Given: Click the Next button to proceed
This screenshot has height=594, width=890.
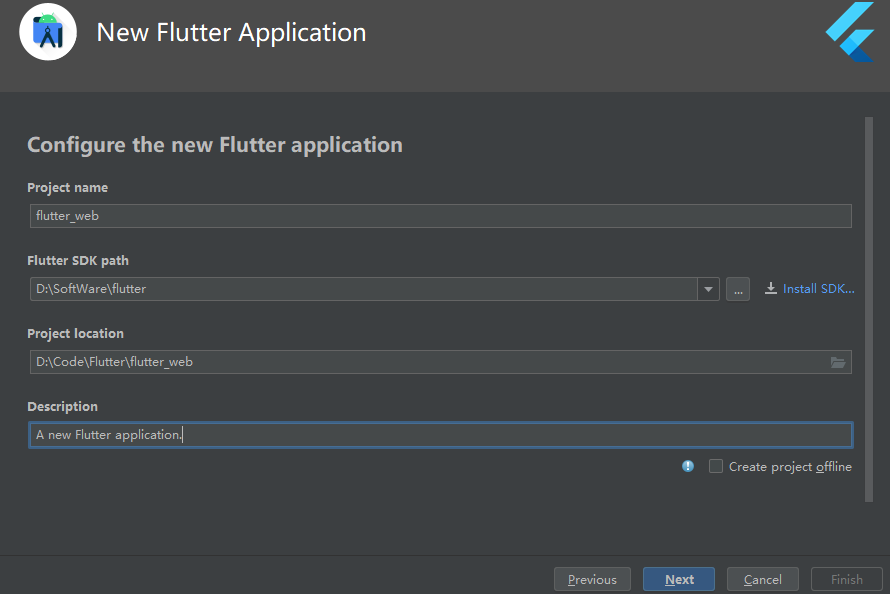Looking at the screenshot, I should pos(678,578).
